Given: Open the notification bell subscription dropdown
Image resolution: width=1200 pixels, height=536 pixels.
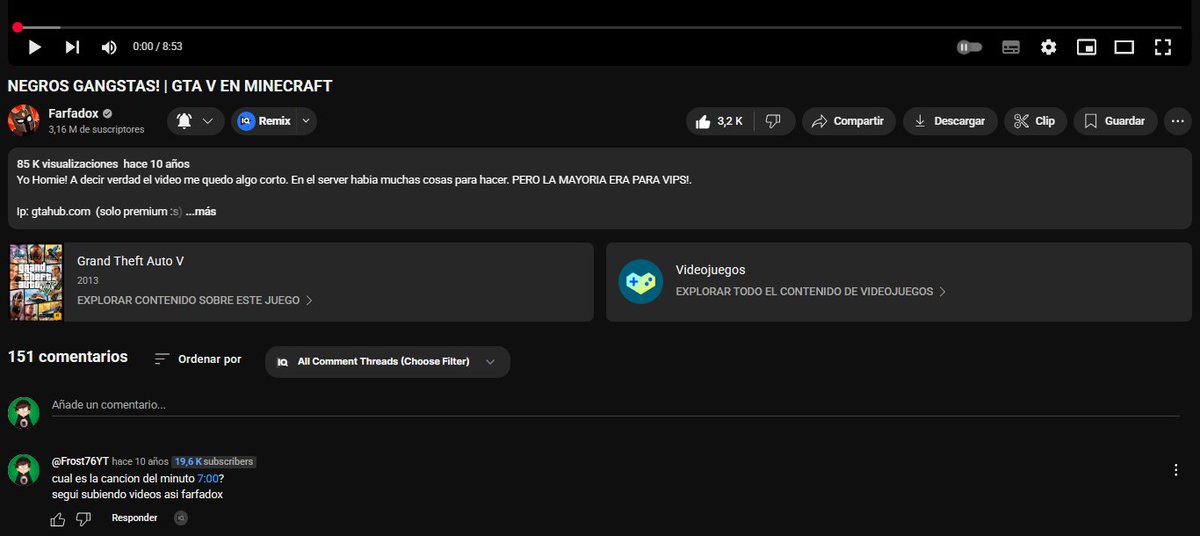Looking at the screenshot, I should coord(195,121).
